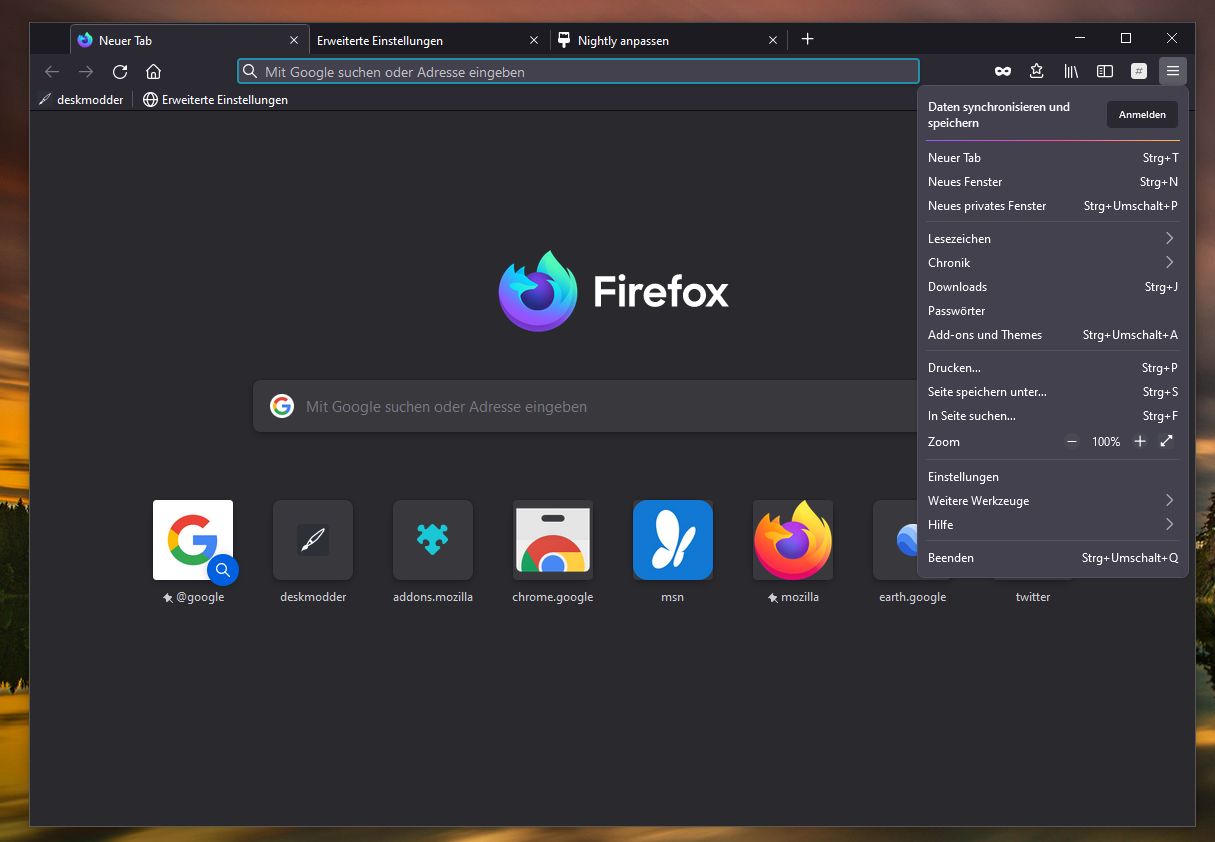Increase zoom with the plus button
The width and height of the screenshot is (1215, 842).
pos(1139,441)
